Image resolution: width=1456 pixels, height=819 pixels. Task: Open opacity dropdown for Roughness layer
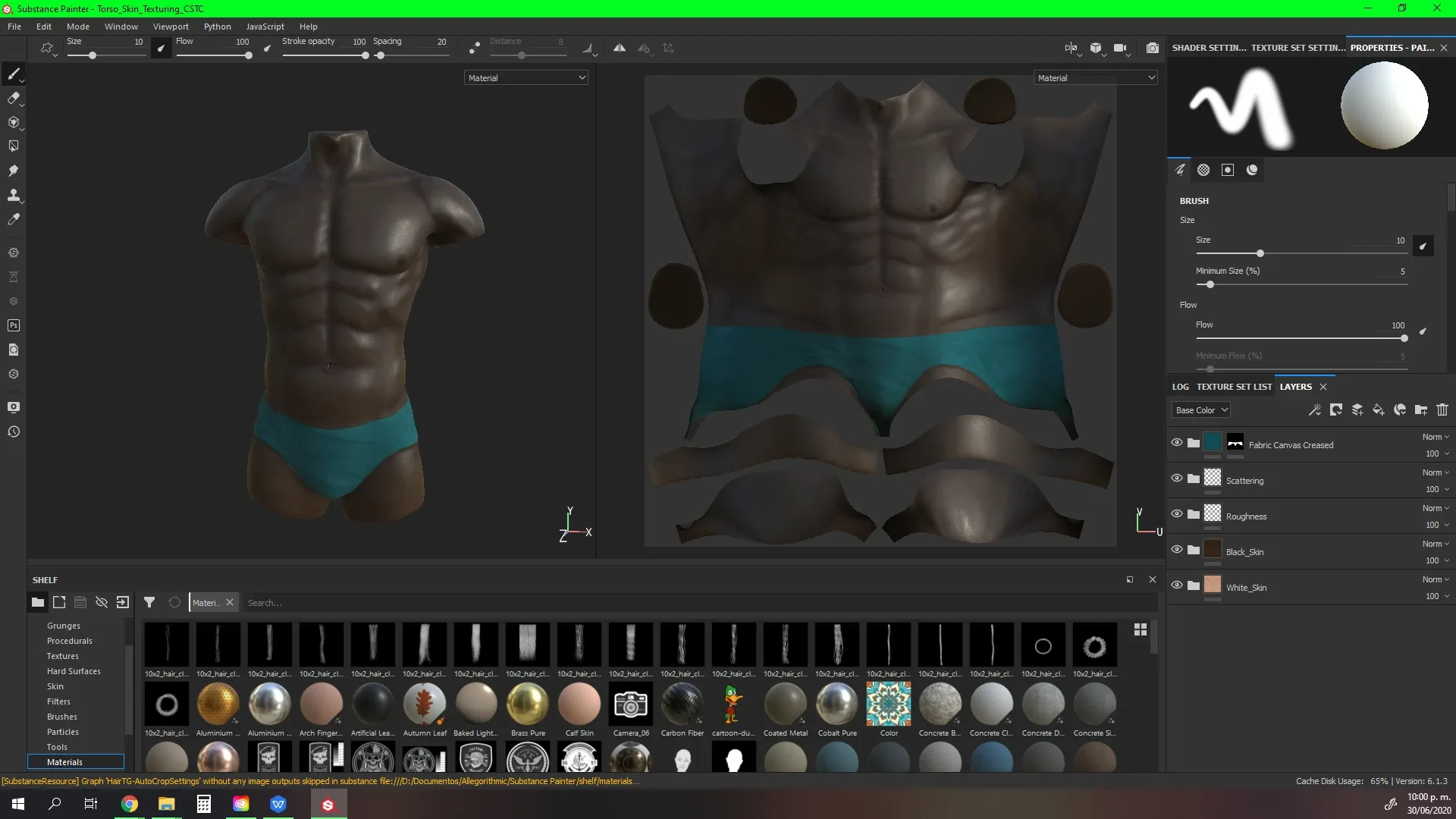1437,525
